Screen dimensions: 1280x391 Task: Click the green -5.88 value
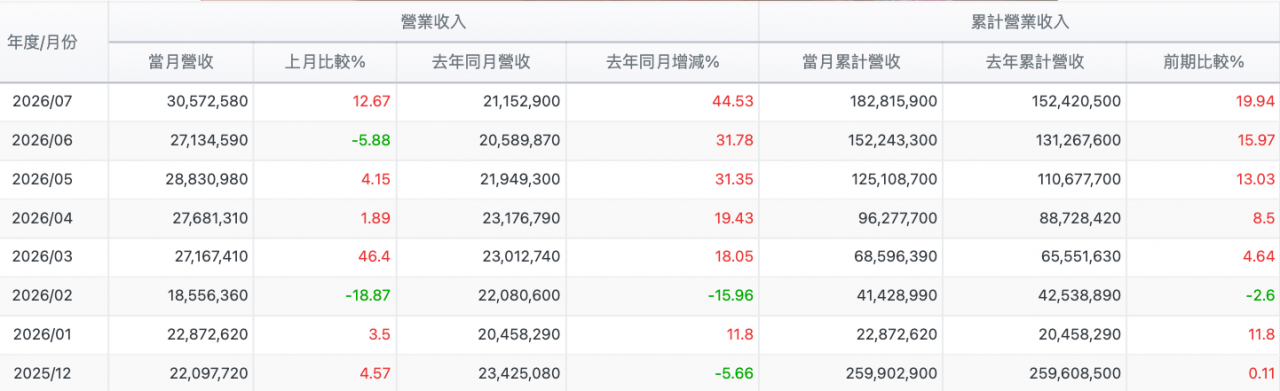tap(370, 140)
